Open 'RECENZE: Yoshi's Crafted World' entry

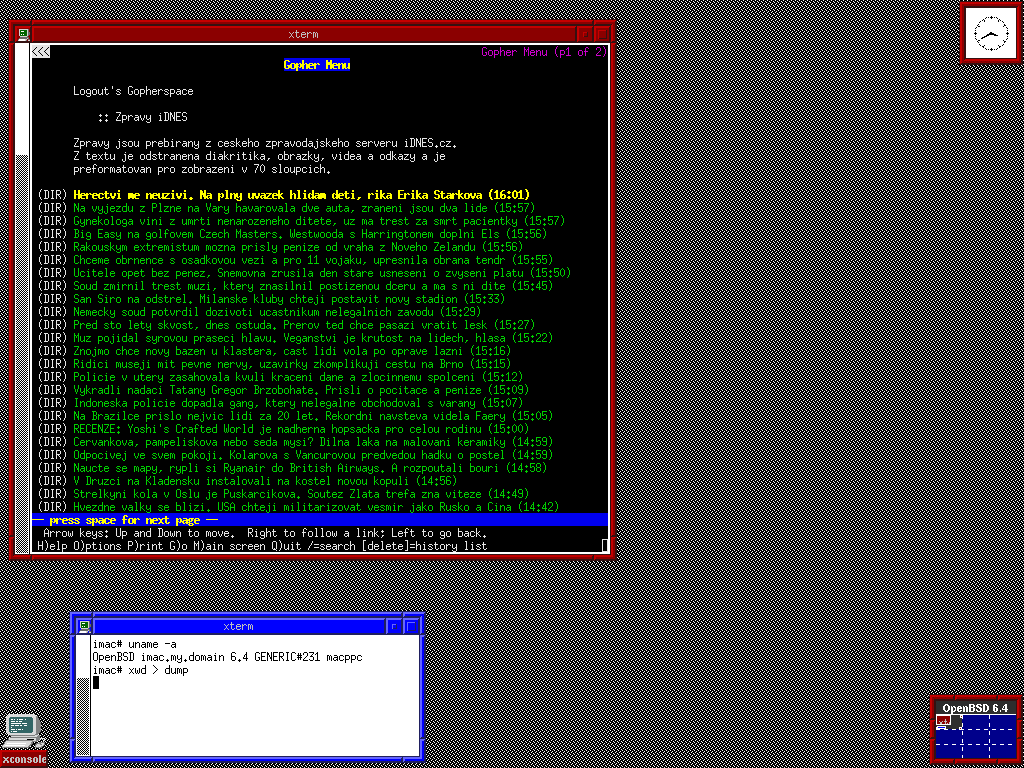pos(300,428)
